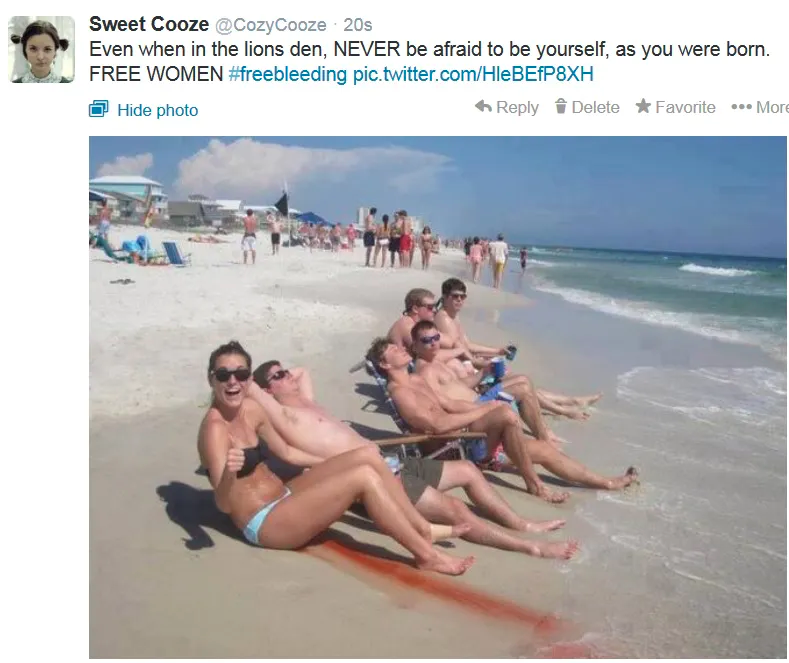Click the 20s tweet timestamp
The width and height of the screenshot is (789, 663).
coord(358,25)
